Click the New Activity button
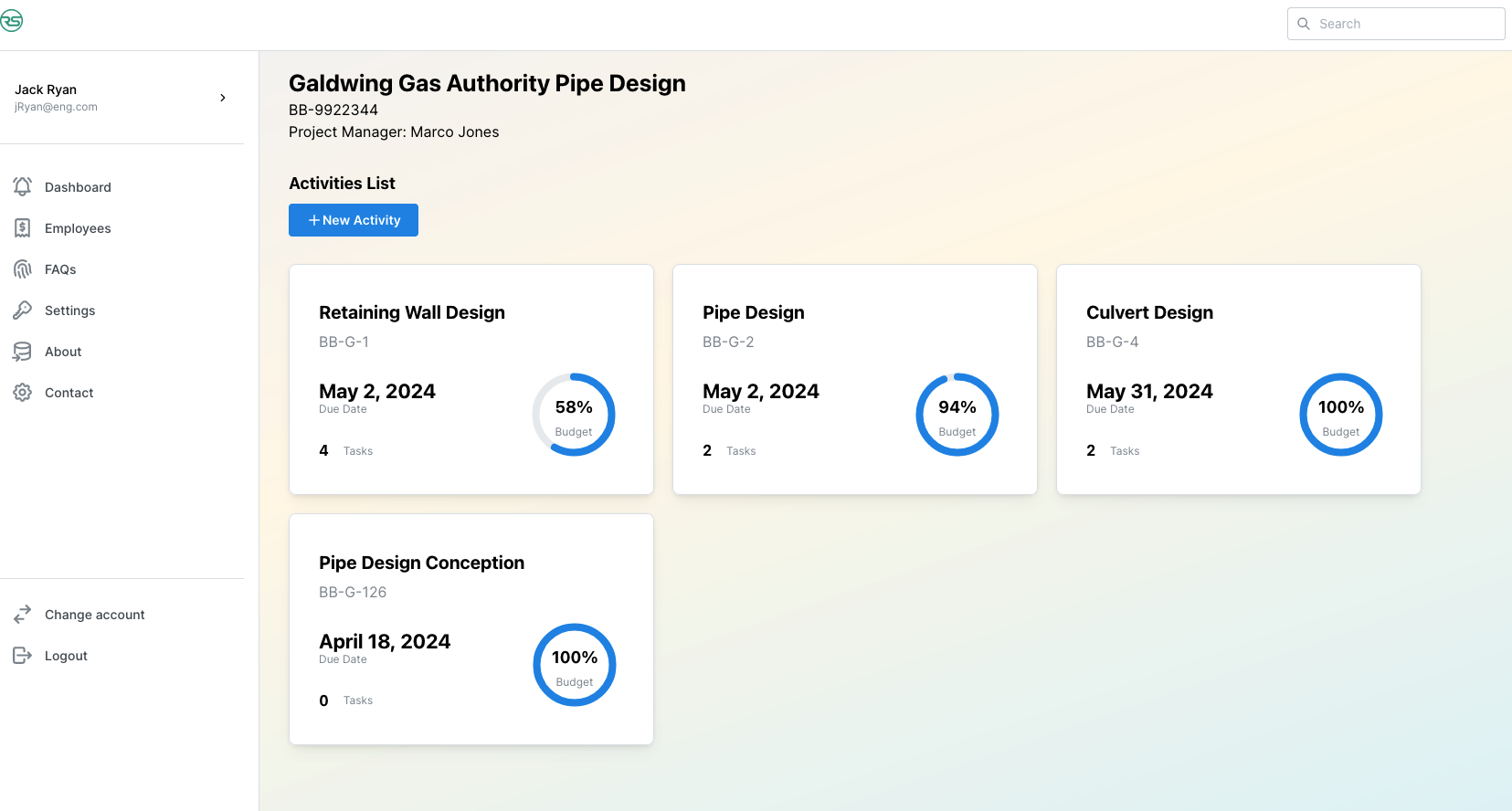Viewport: 1512px width, 811px height. point(354,220)
